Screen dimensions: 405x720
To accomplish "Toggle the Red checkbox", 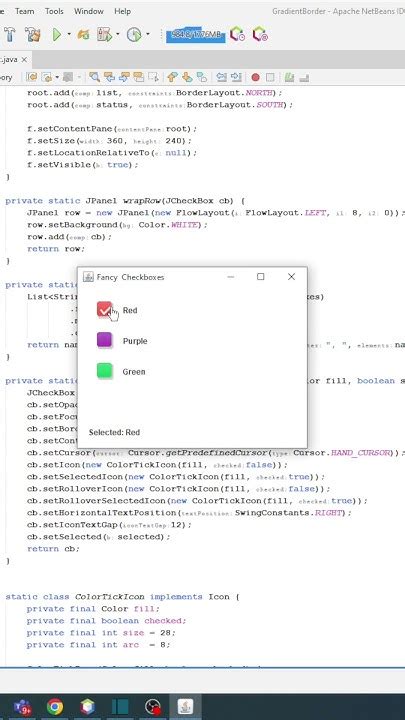I will 105,310.
